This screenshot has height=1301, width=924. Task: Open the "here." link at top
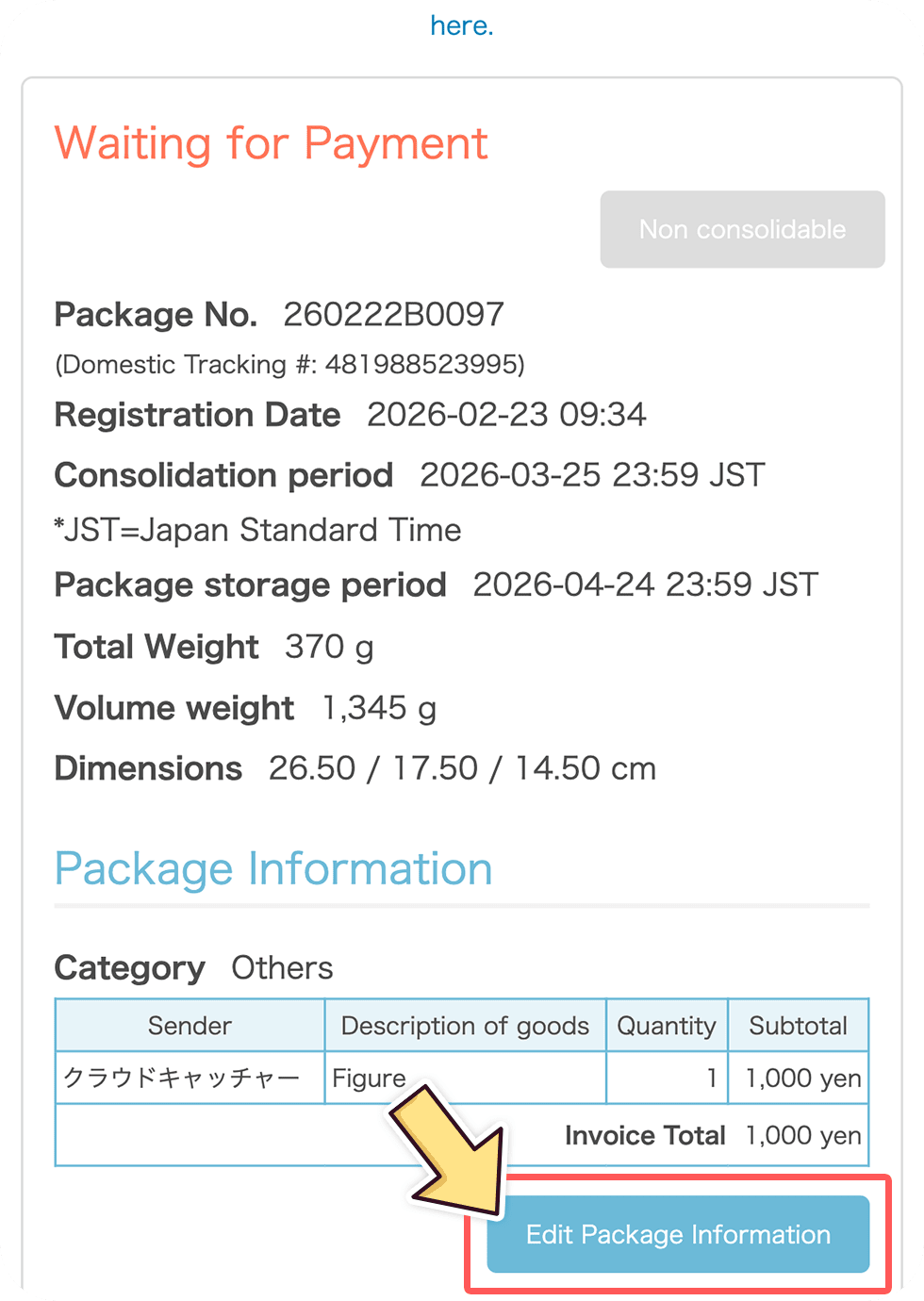[462, 25]
